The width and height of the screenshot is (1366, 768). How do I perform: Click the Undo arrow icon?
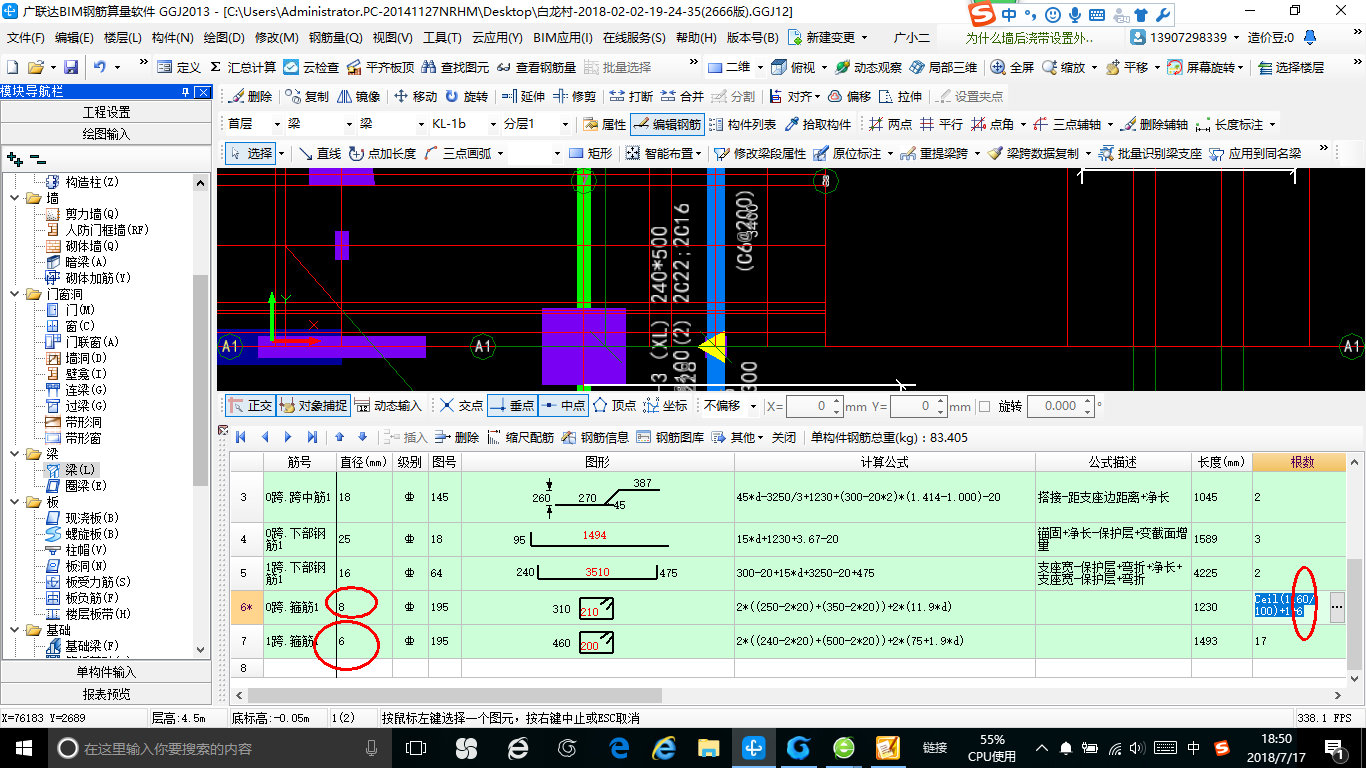pos(100,67)
